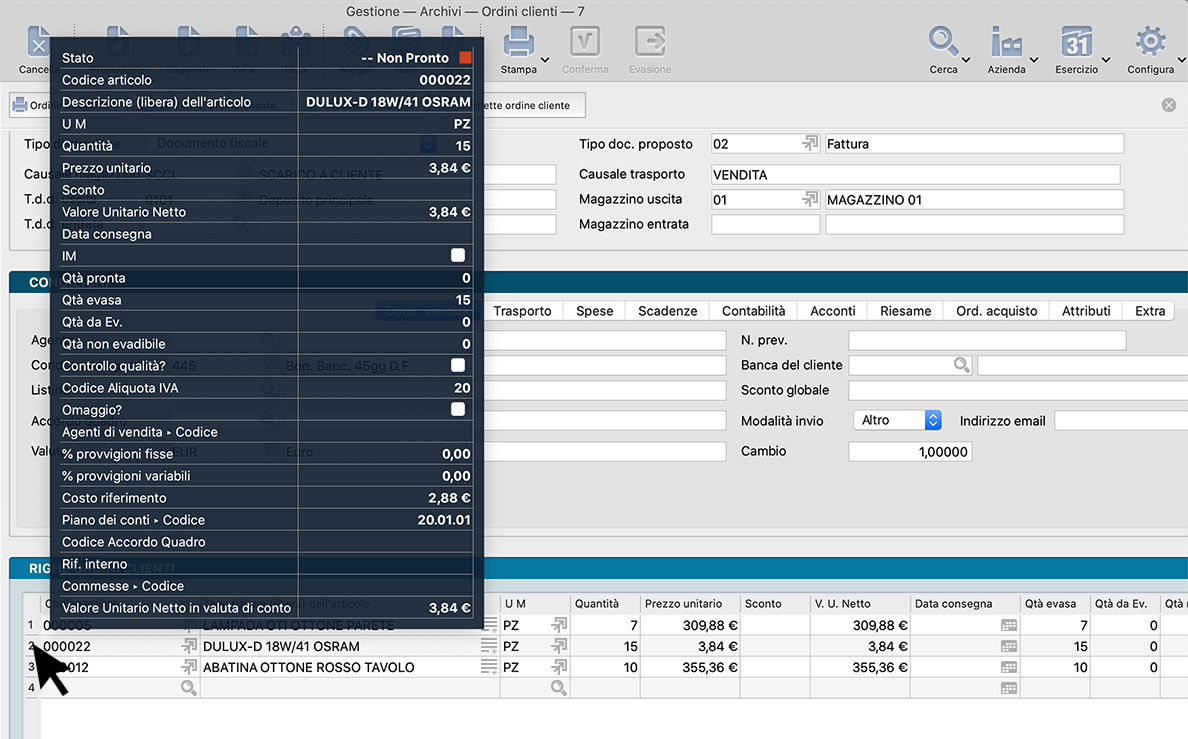This screenshot has width=1188, height=739.
Task: Click the red Non Pronto status square
Action: coord(465,58)
